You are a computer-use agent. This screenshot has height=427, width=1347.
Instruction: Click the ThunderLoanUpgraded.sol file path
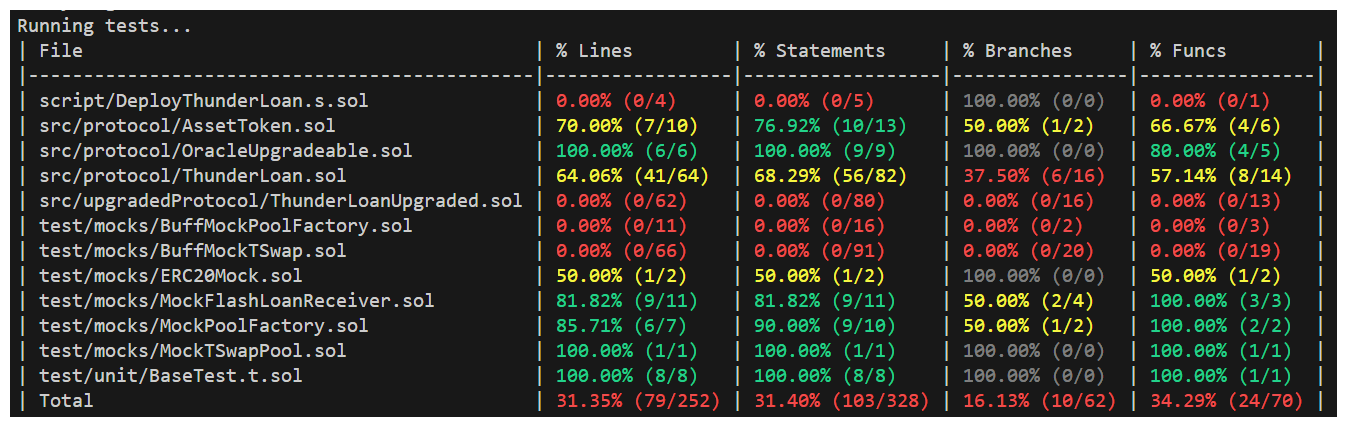click(280, 201)
